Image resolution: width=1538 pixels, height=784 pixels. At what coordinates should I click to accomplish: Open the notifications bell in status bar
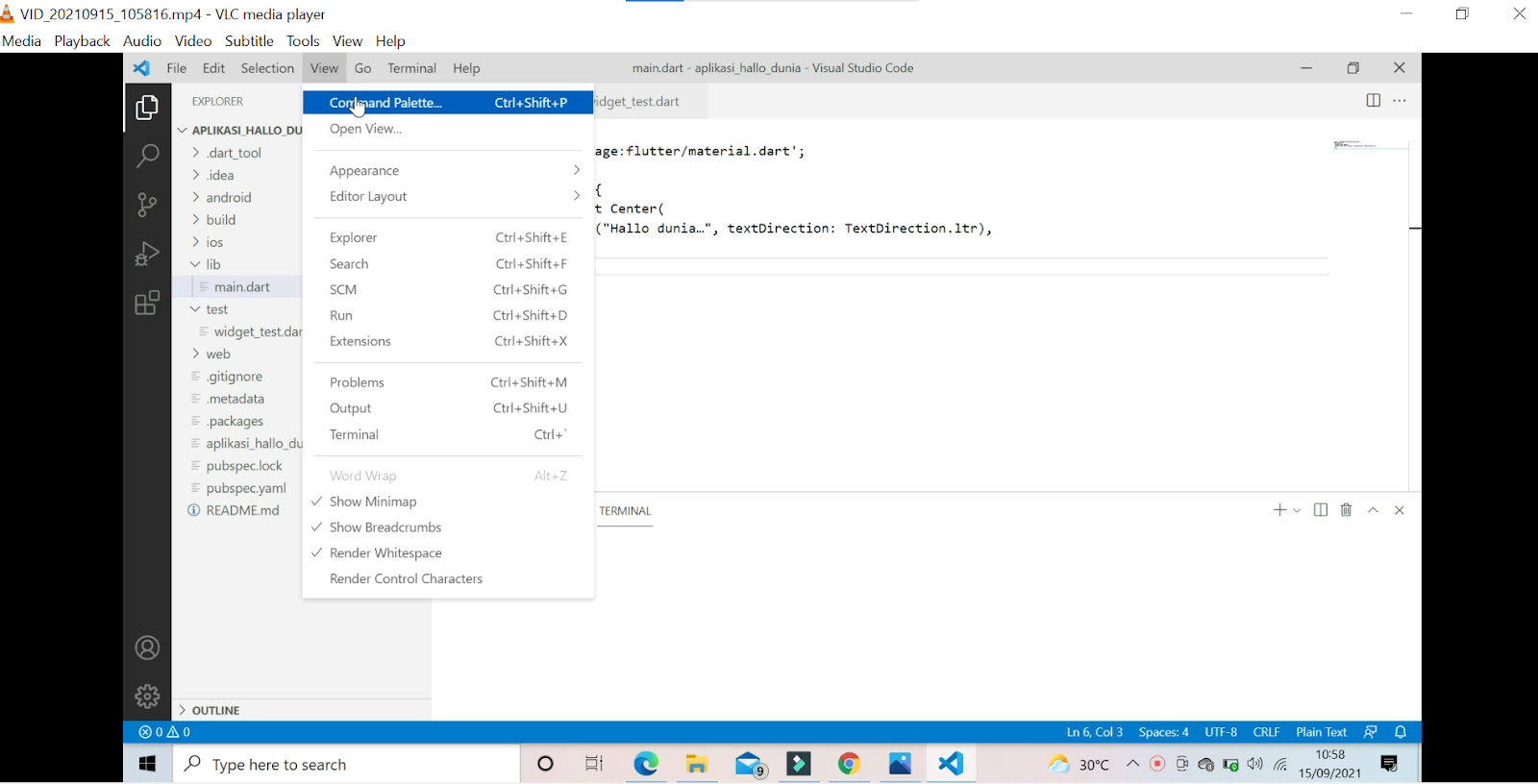pyautogui.click(x=1401, y=732)
